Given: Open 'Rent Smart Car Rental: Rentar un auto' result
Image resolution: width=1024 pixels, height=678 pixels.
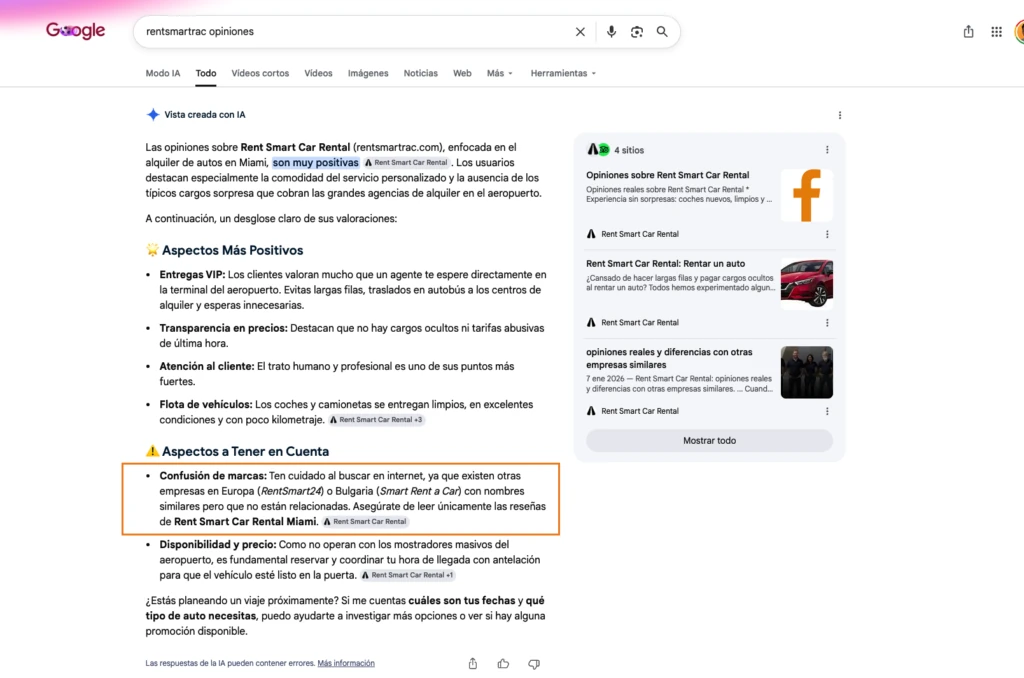Looking at the screenshot, I should click(665, 264).
